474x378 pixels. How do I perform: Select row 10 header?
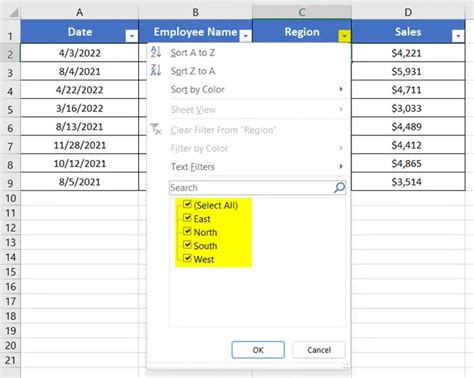(10, 198)
